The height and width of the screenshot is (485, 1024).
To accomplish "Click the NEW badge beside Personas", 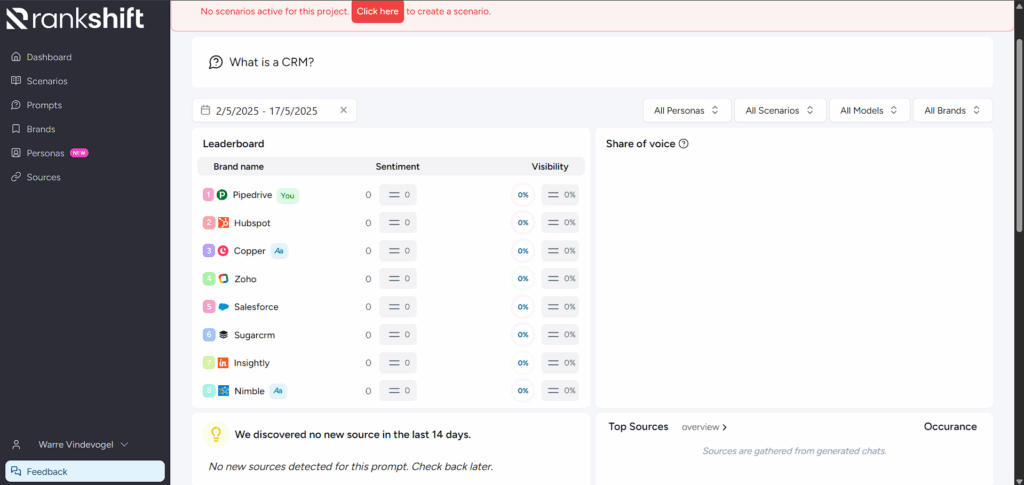I will pyautogui.click(x=79, y=153).
